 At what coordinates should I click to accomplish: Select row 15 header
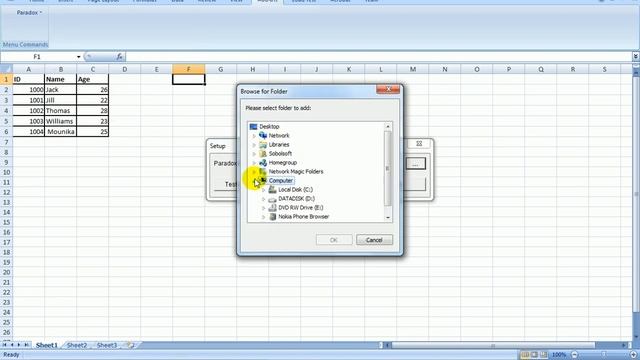(6, 222)
